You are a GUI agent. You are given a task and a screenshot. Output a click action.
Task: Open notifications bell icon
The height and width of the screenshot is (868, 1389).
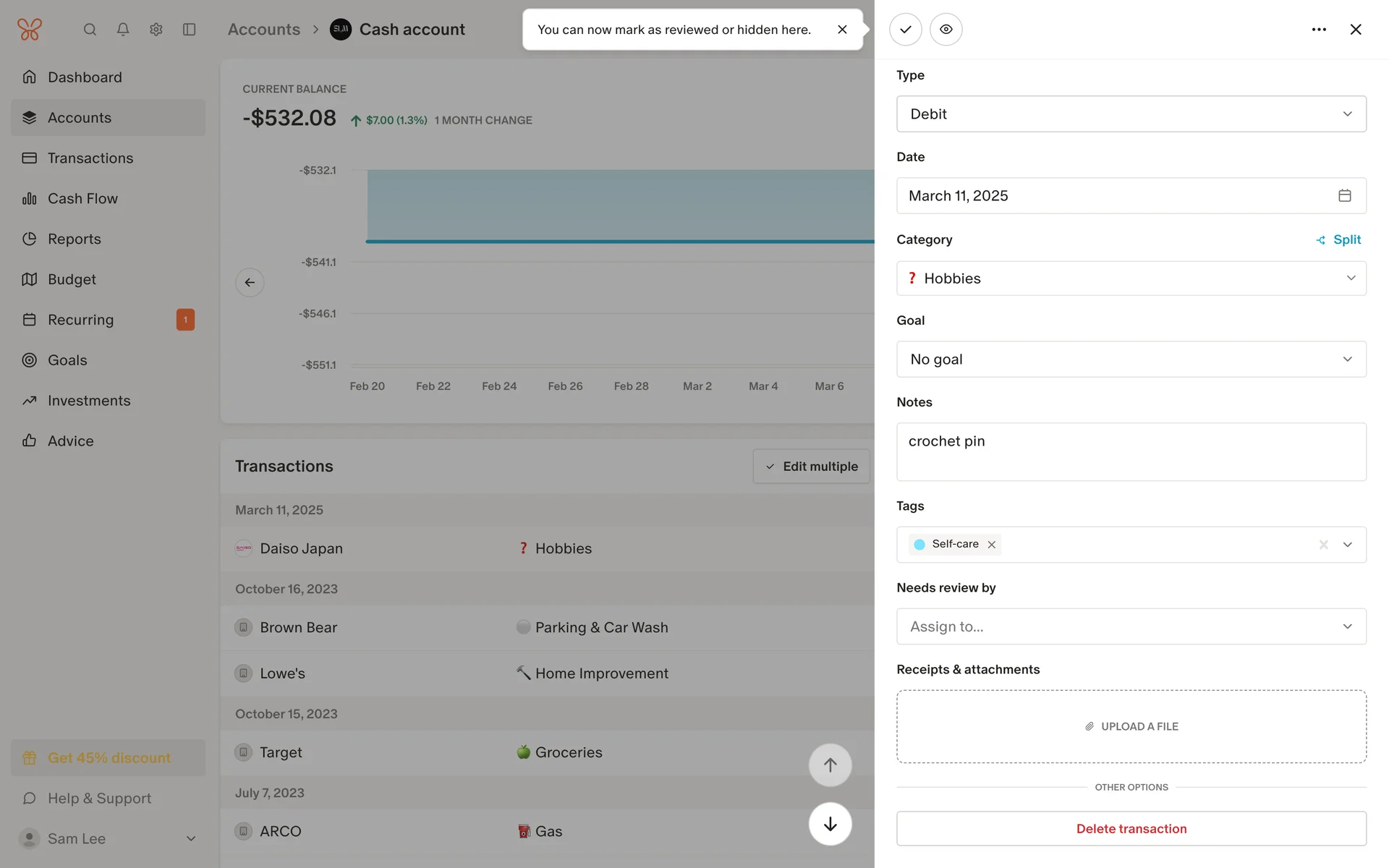tap(123, 30)
